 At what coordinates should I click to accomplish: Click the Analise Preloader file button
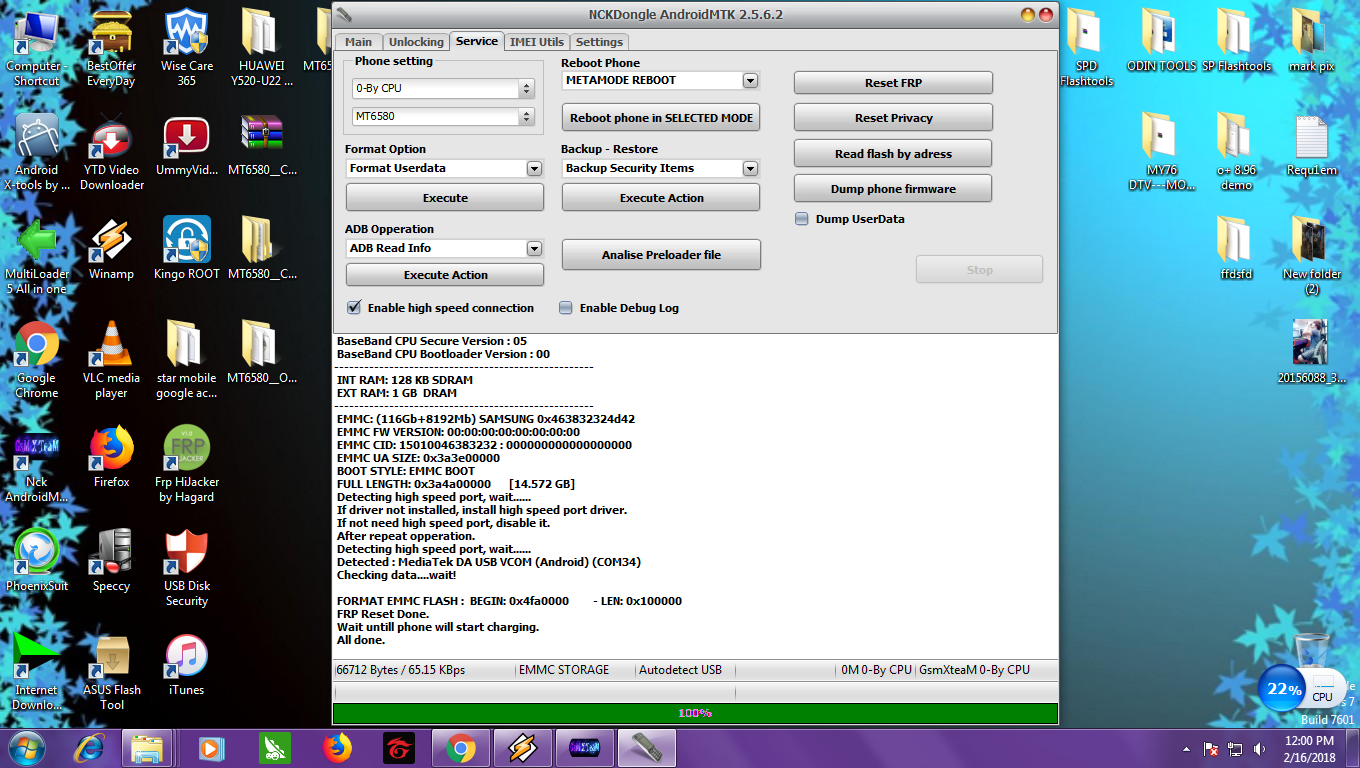click(661, 255)
